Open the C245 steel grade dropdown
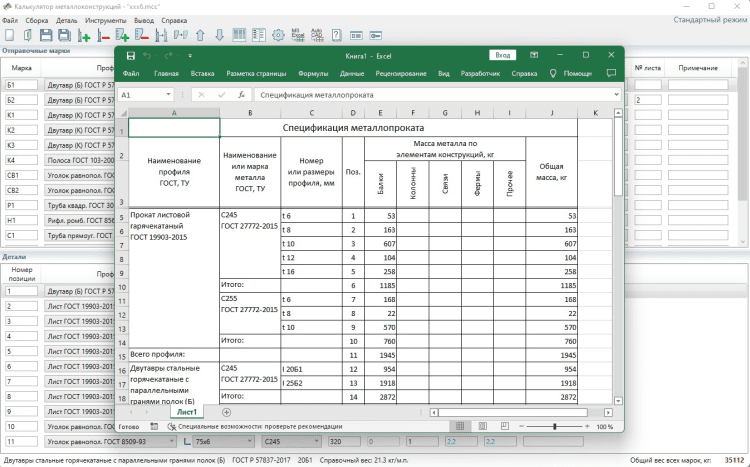The image size is (750, 467). point(316,441)
